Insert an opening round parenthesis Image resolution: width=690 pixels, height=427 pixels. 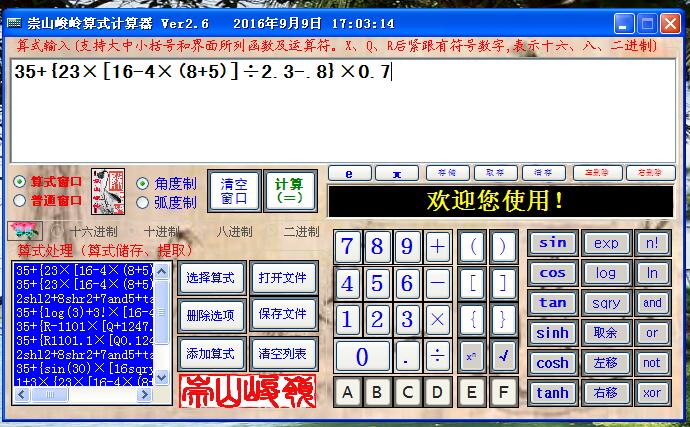click(472, 246)
